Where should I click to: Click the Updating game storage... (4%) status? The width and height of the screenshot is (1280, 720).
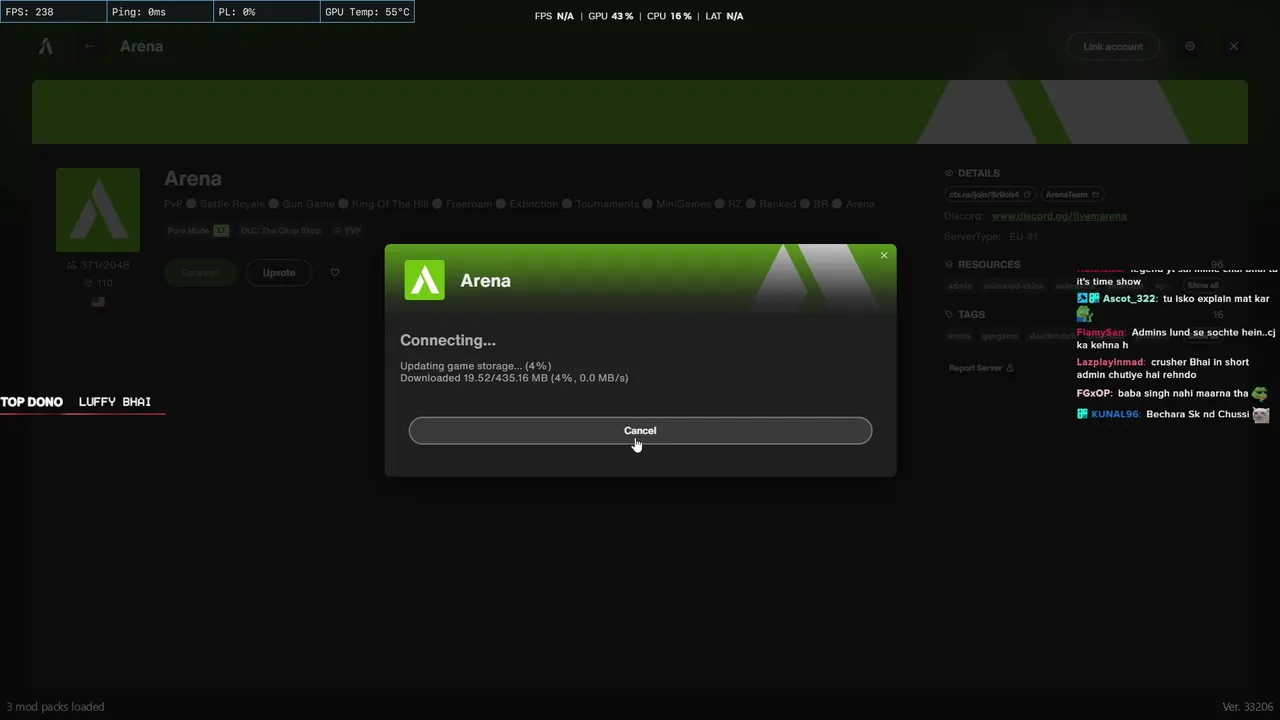click(x=476, y=366)
